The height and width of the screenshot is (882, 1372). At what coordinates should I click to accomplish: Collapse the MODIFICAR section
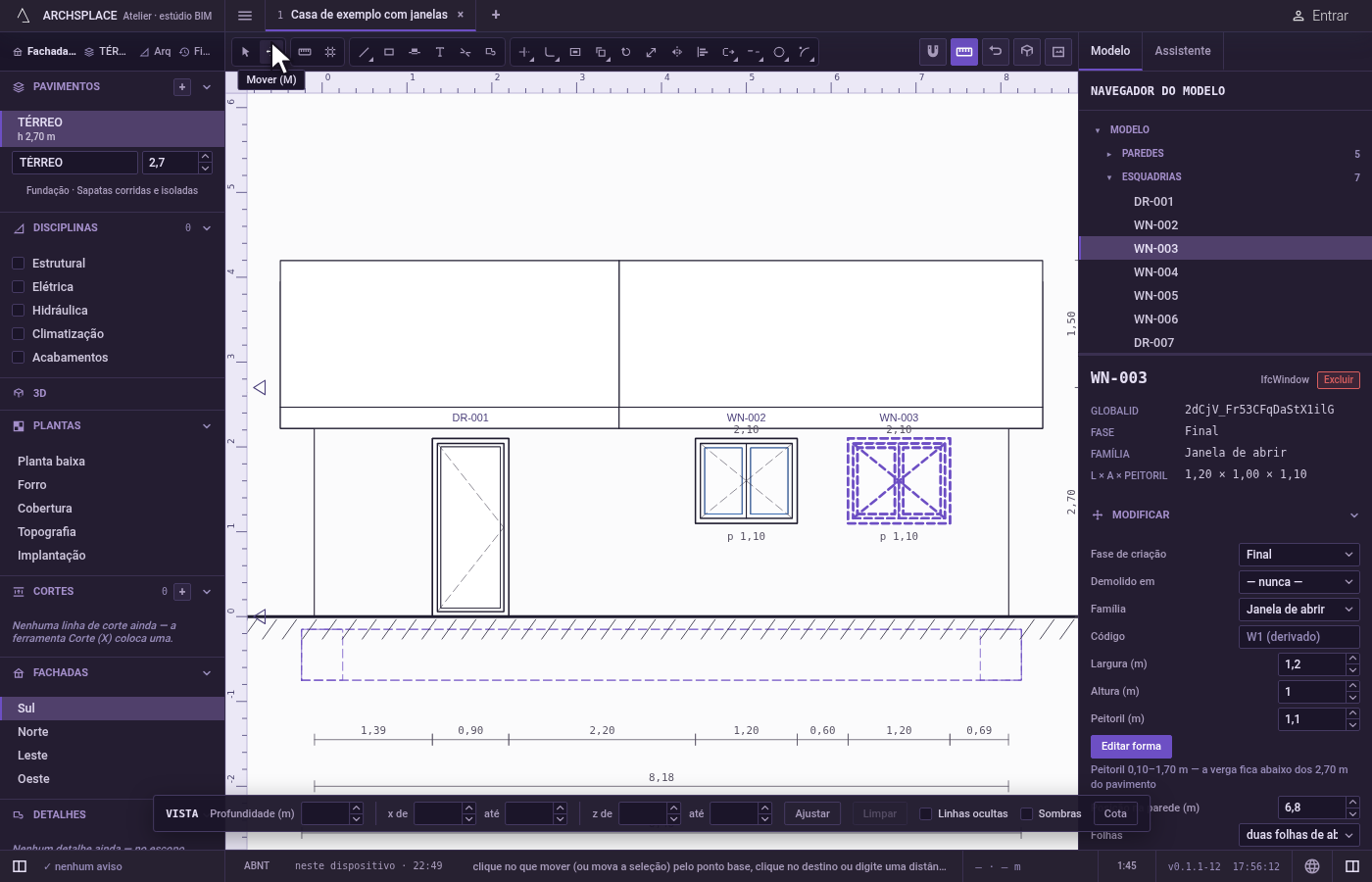tap(1354, 515)
